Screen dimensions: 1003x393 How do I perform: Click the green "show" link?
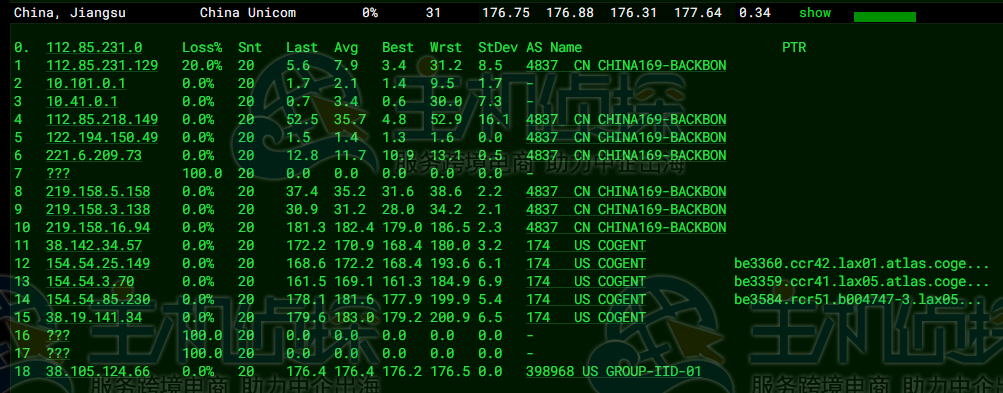(x=814, y=13)
